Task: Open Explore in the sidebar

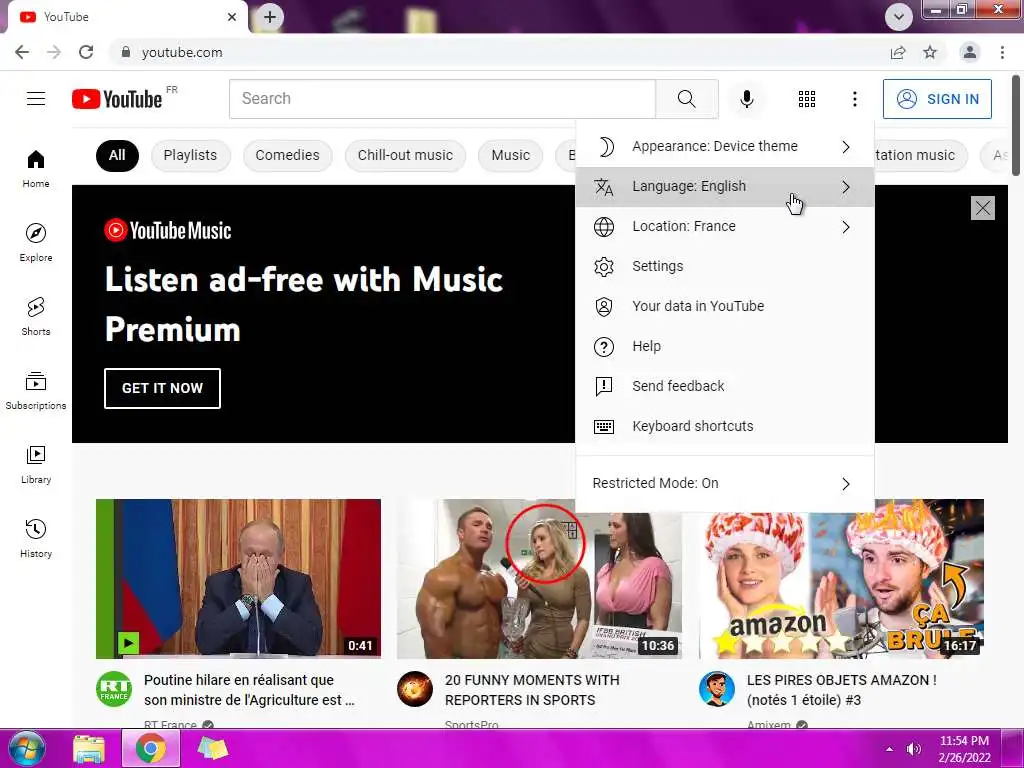Action: [36, 242]
